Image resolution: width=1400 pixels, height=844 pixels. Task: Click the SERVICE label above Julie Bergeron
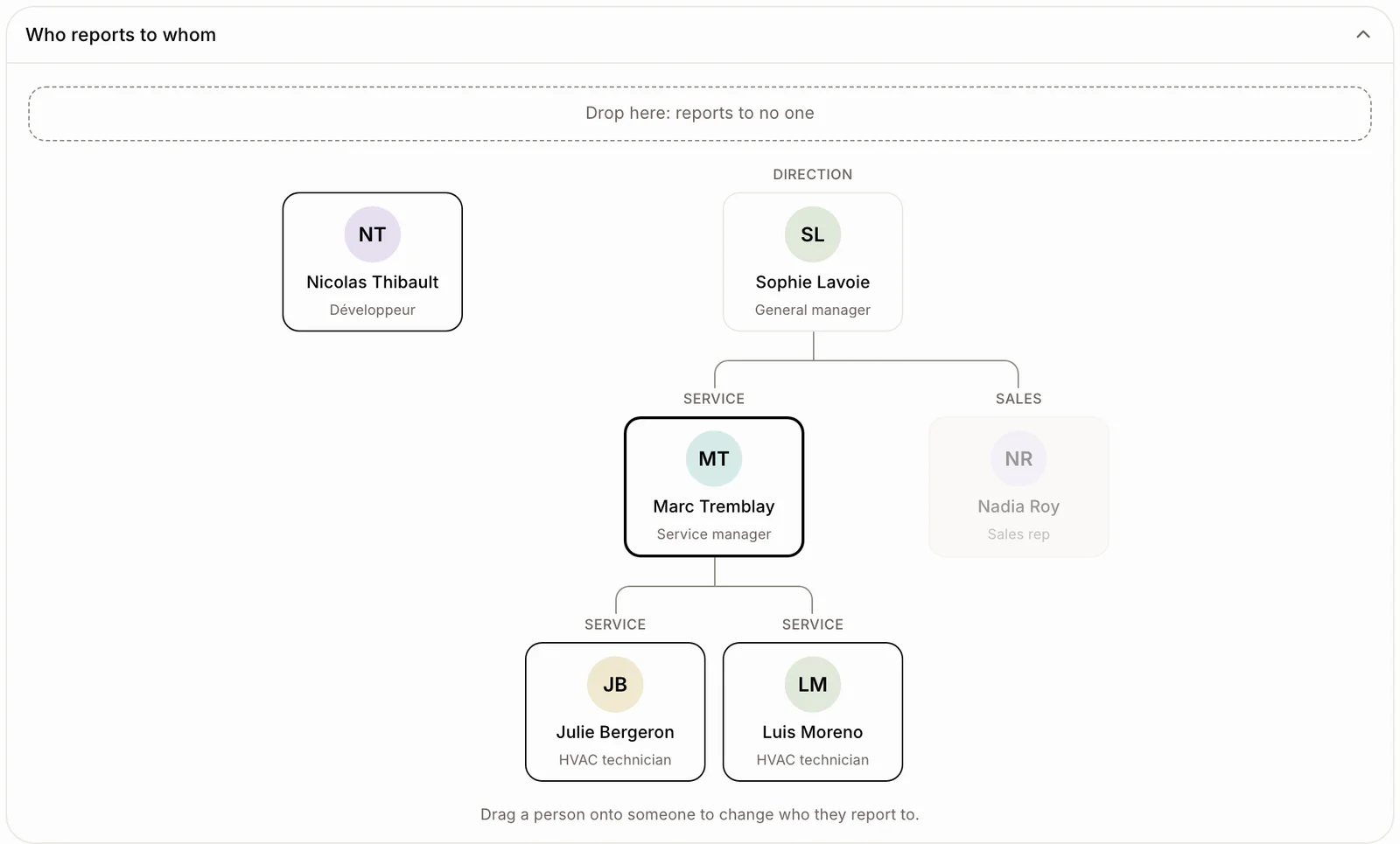coord(615,624)
